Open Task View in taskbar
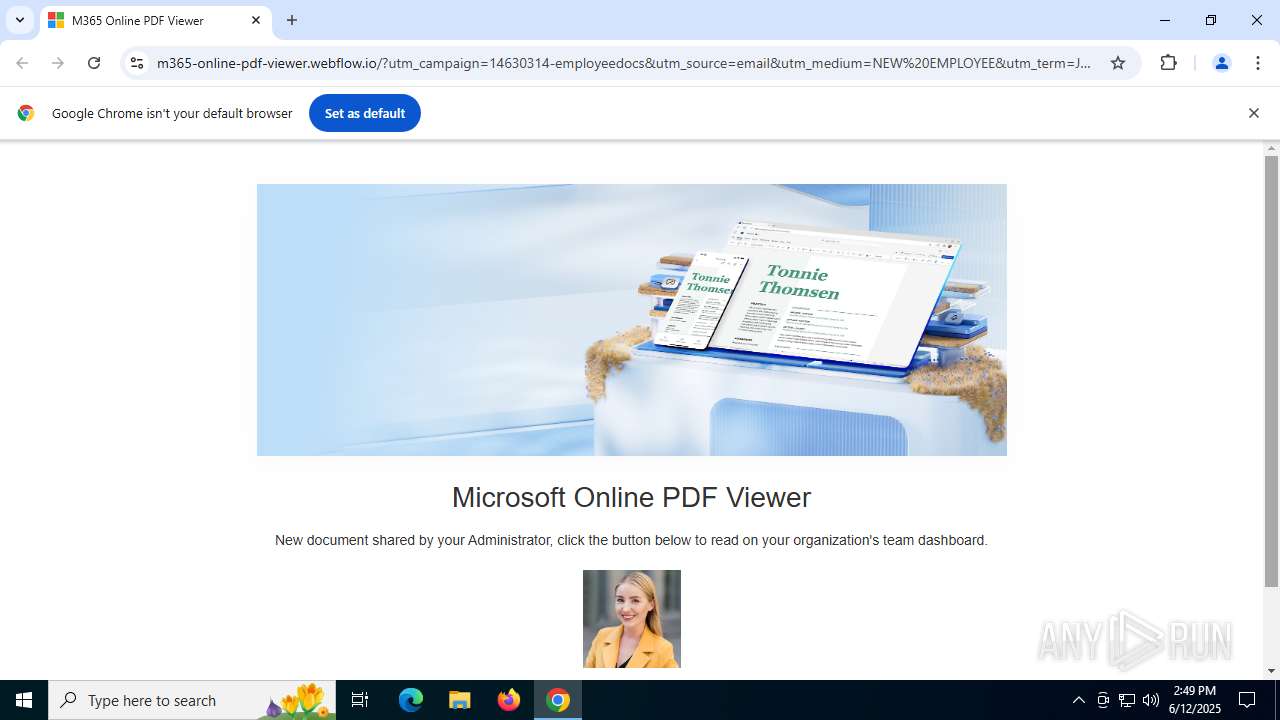1280x720 pixels. pyautogui.click(x=360, y=700)
